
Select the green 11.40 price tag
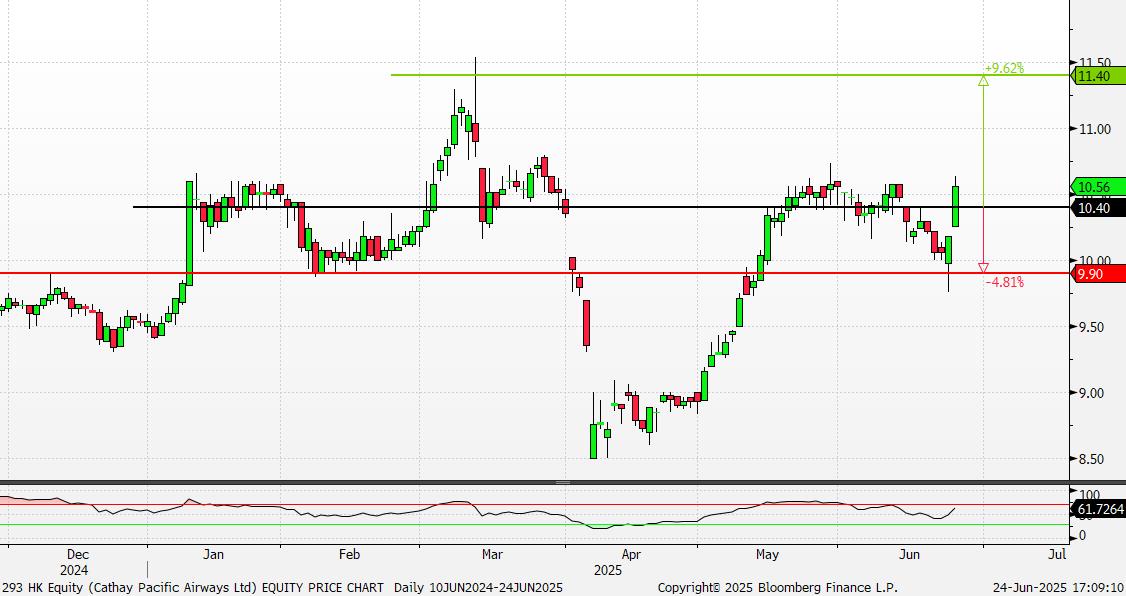[x=1098, y=76]
